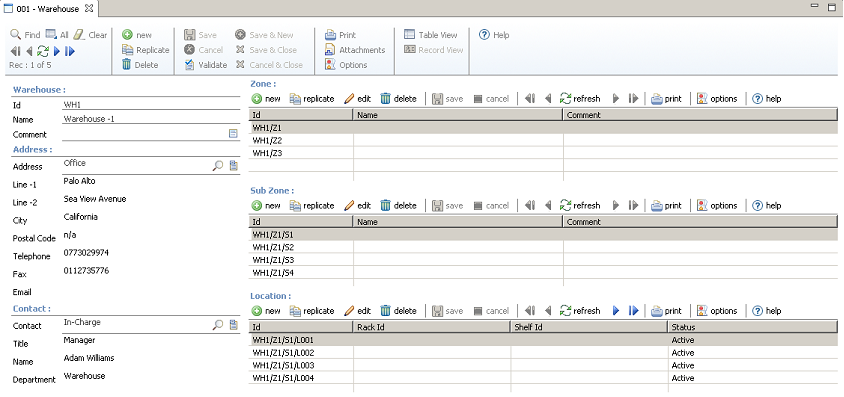Image resolution: width=844 pixels, height=397 pixels.
Task: Delete the selected Sub Zone
Action: (399, 205)
